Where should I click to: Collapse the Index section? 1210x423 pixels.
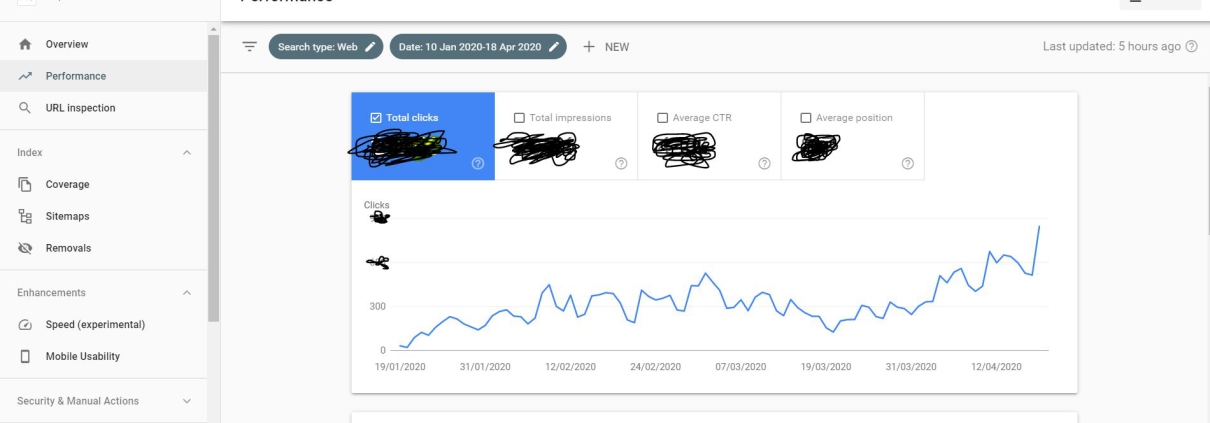[187, 153]
